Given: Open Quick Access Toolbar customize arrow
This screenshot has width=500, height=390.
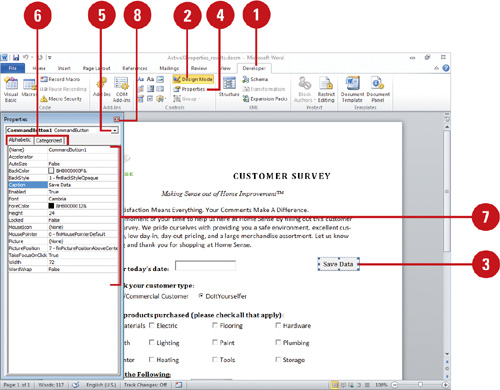Looking at the screenshot, I should click(50, 58).
